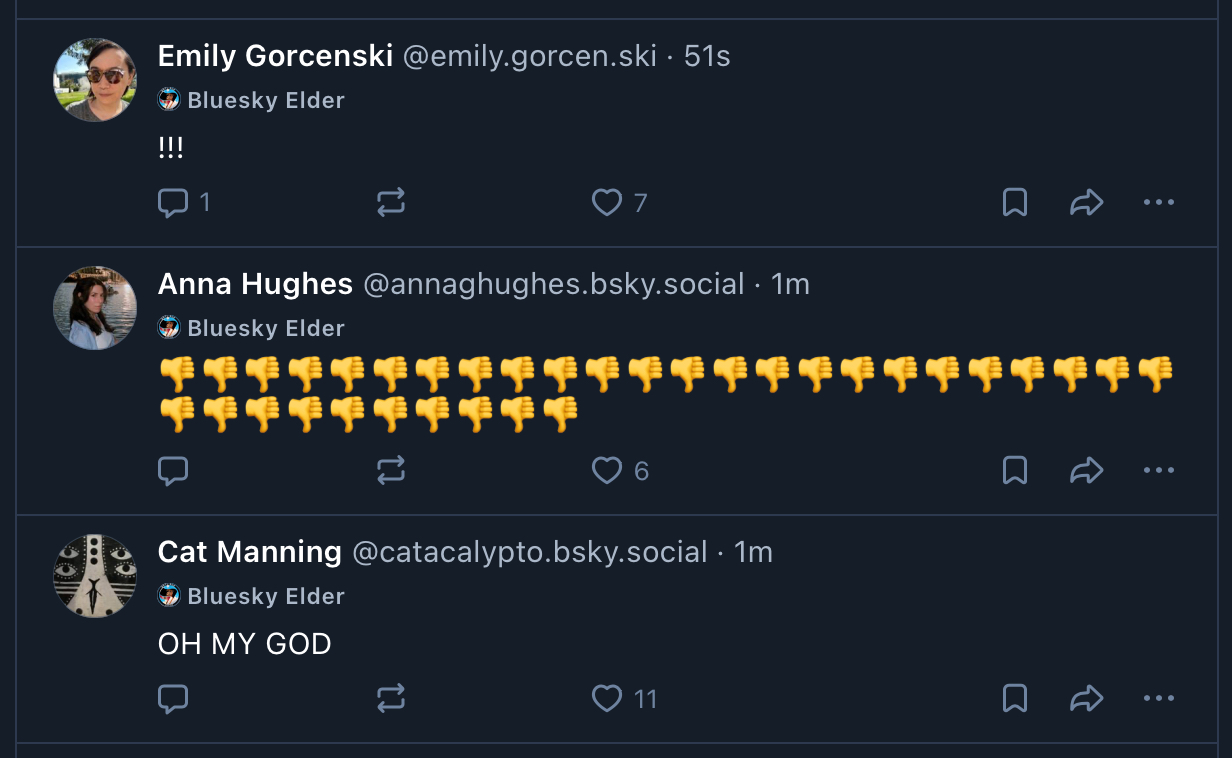Like Anna Hughes's thumbs-down post
The height and width of the screenshot is (758, 1232).
click(607, 471)
